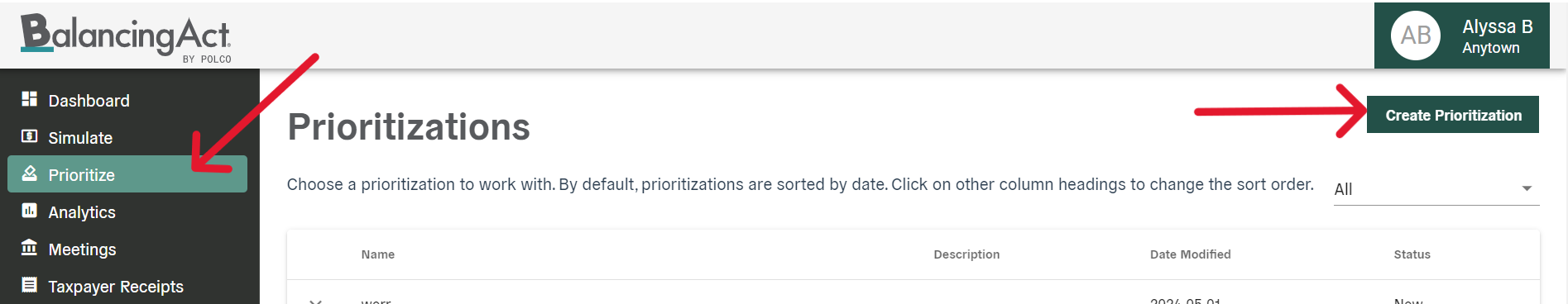
Task: Sort by the Status column header
Action: tap(1412, 254)
